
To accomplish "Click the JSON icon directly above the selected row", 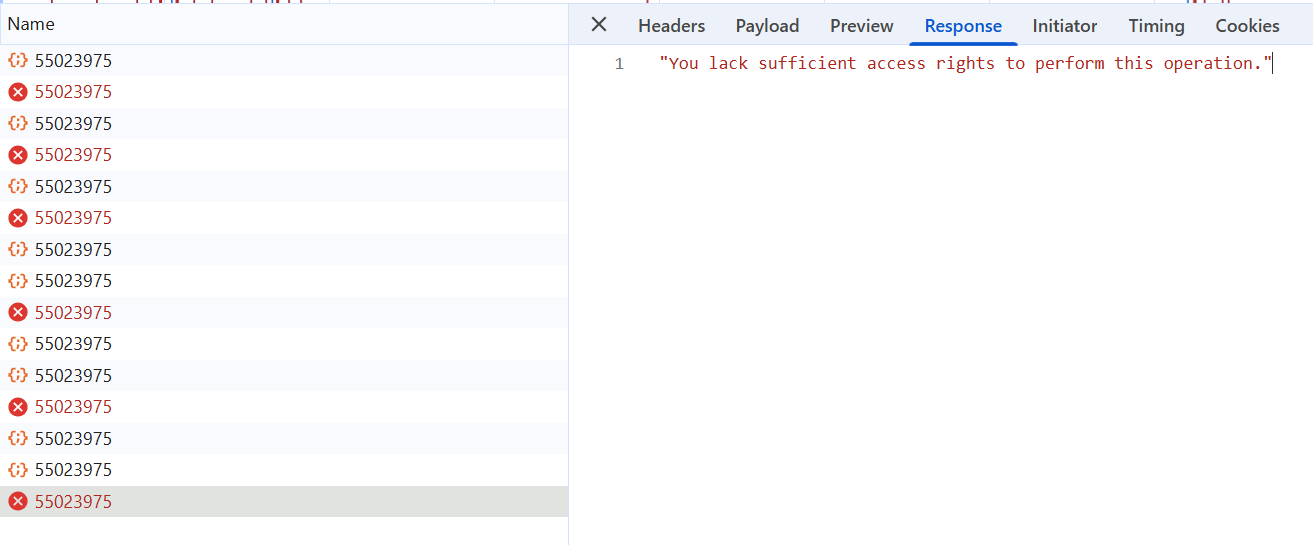I will (x=17, y=470).
